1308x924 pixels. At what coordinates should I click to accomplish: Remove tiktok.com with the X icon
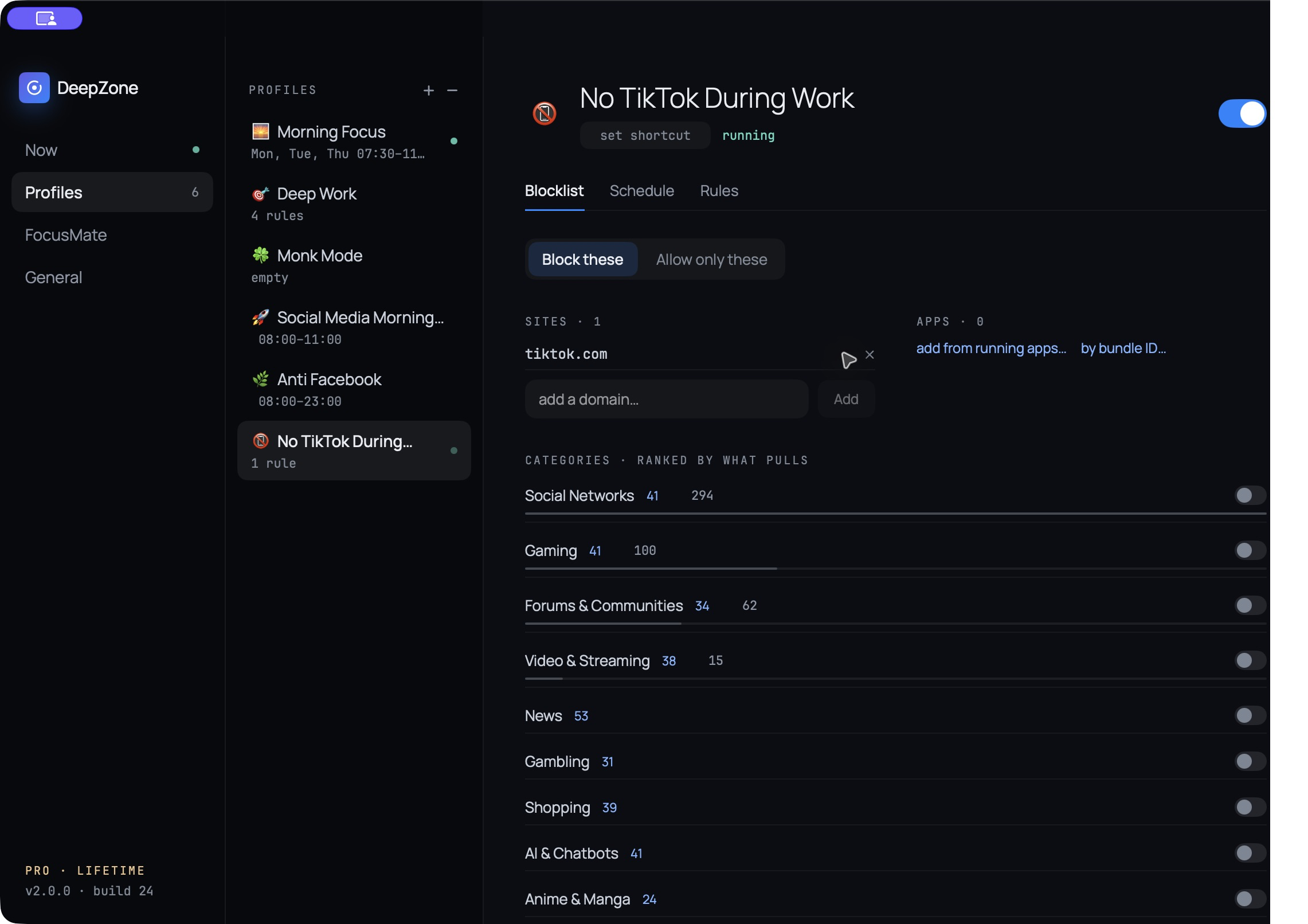point(870,355)
